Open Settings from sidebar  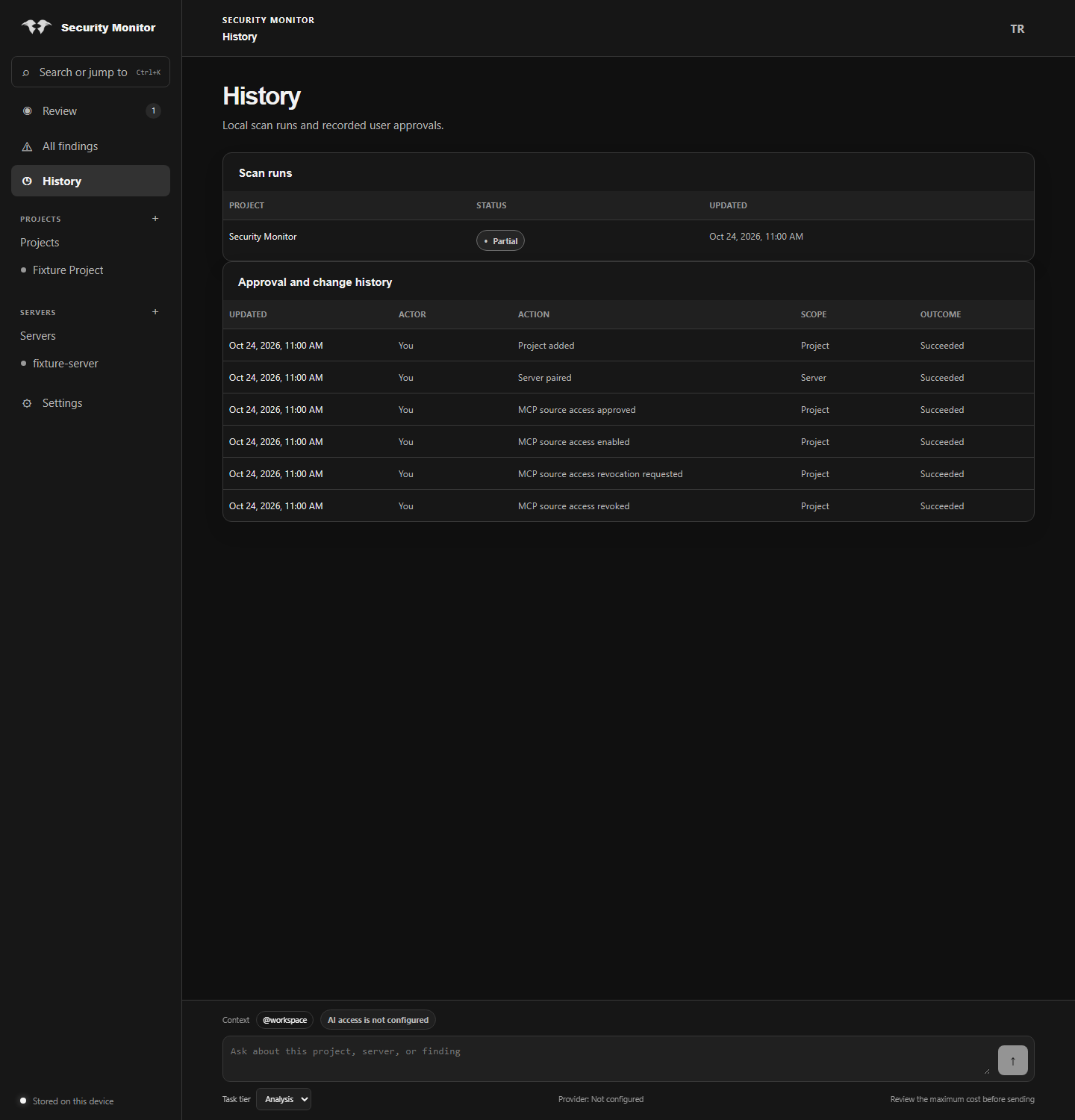click(x=90, y=403)
